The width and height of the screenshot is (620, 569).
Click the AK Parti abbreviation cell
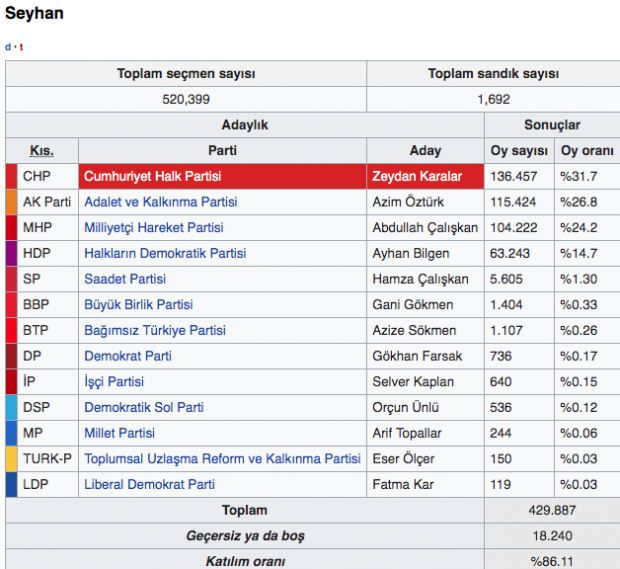(x=47, y=202)
